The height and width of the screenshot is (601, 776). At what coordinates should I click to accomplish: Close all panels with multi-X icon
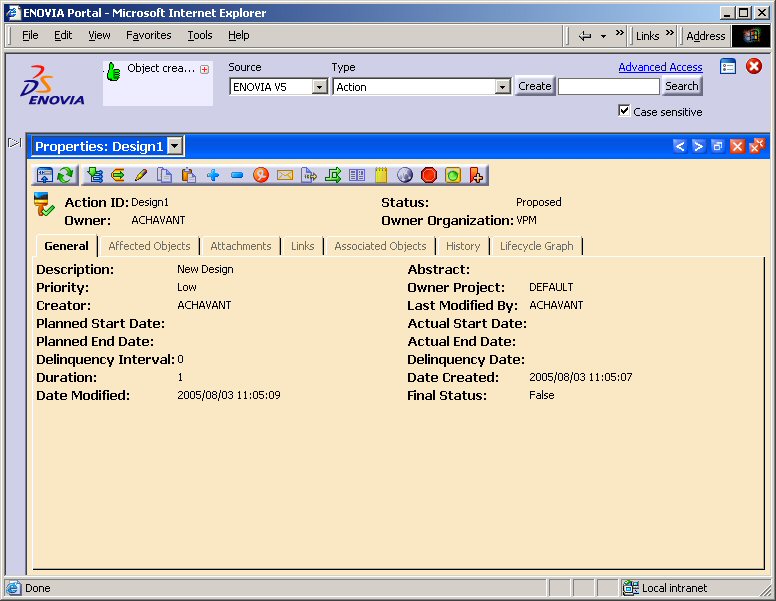757,146
